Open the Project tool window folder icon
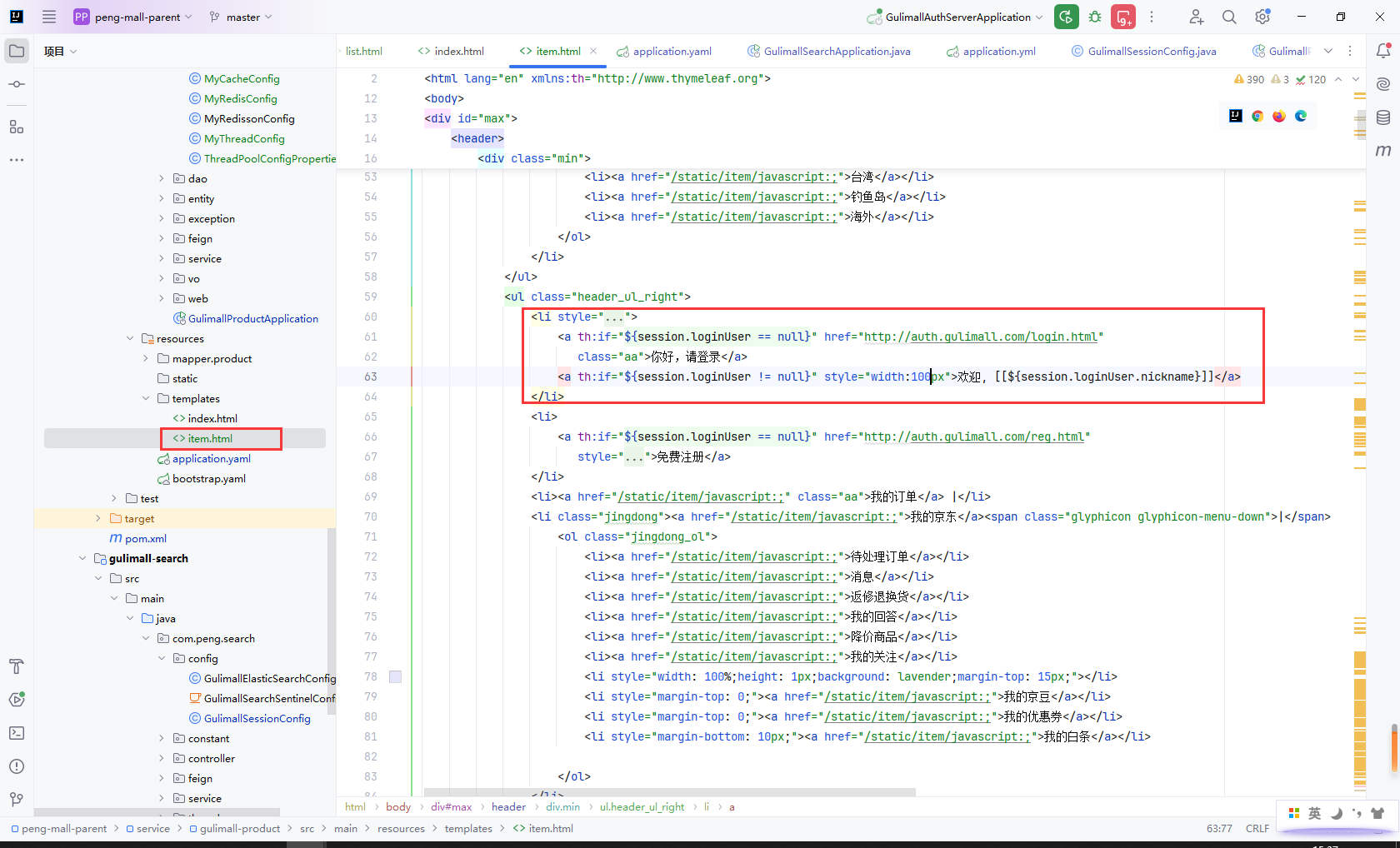The height and width of the screenshot is (848, 1400). pyautogui.click(x=17, y=51)
